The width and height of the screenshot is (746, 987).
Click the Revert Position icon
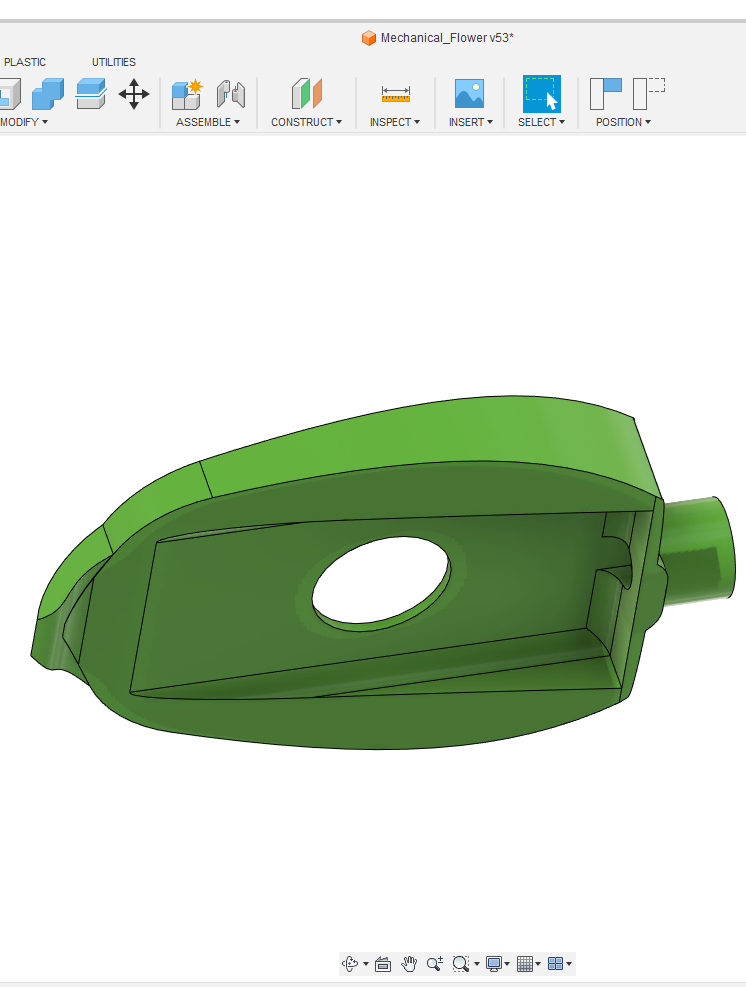649,94
